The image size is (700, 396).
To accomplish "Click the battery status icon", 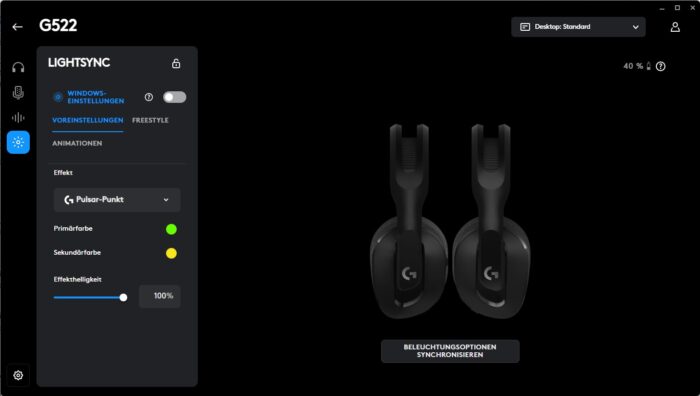I will (x=649, y=66).
